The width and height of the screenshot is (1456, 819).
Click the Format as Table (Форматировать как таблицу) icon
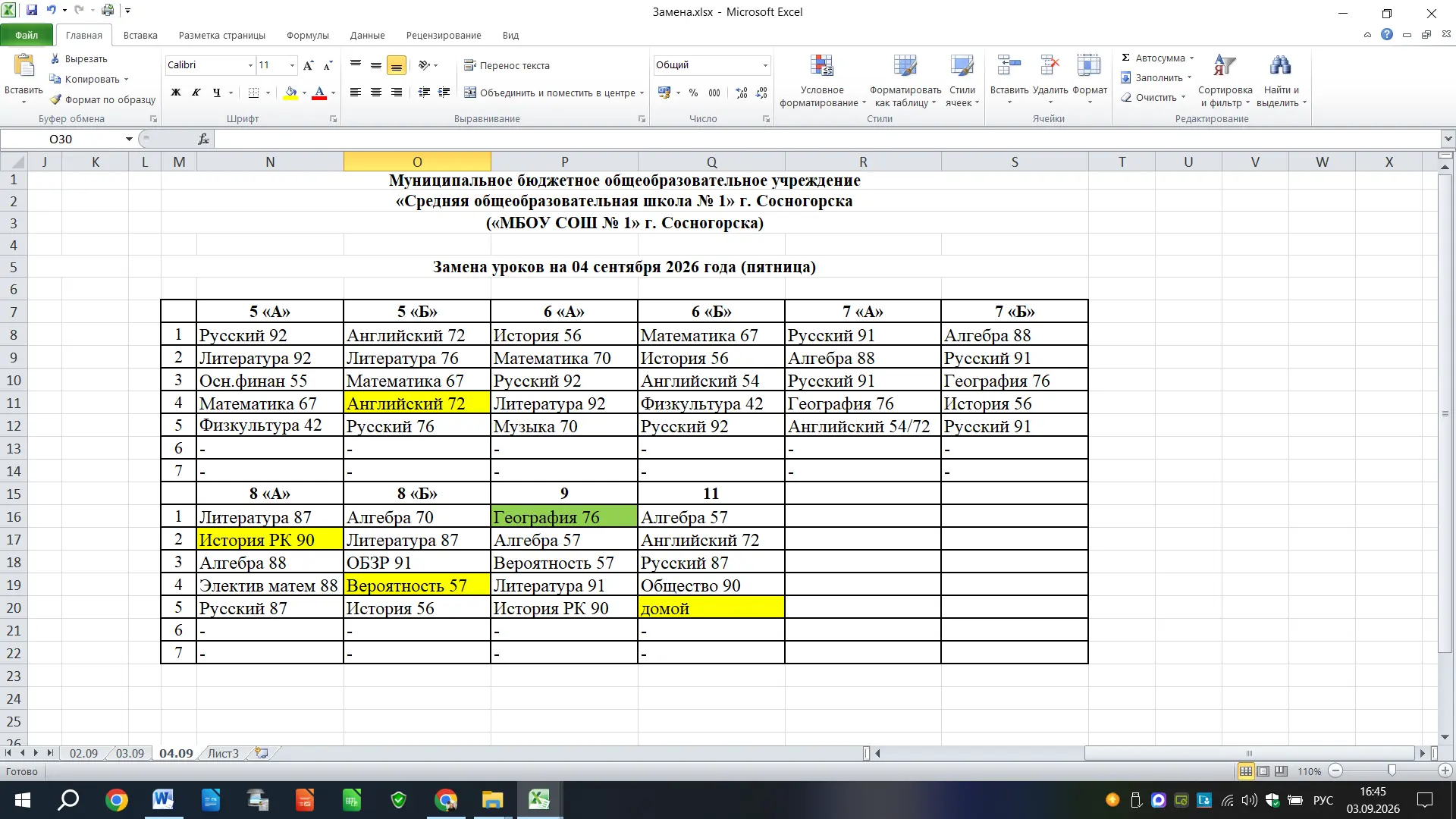click(x=905, y=66)
